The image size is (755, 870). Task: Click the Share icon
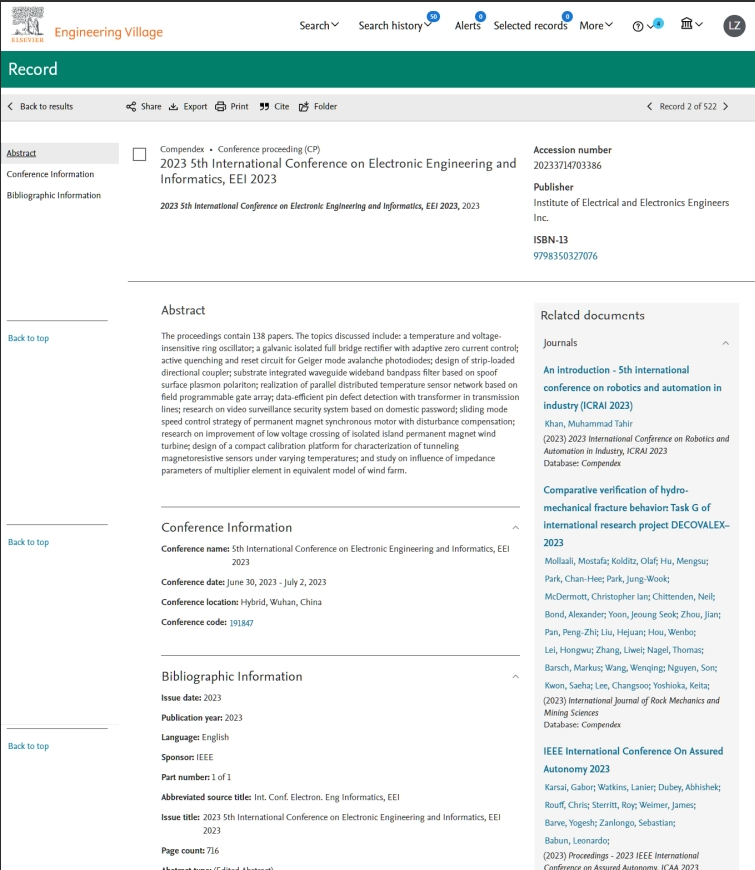pyautogui.click(x=131, y=107)
